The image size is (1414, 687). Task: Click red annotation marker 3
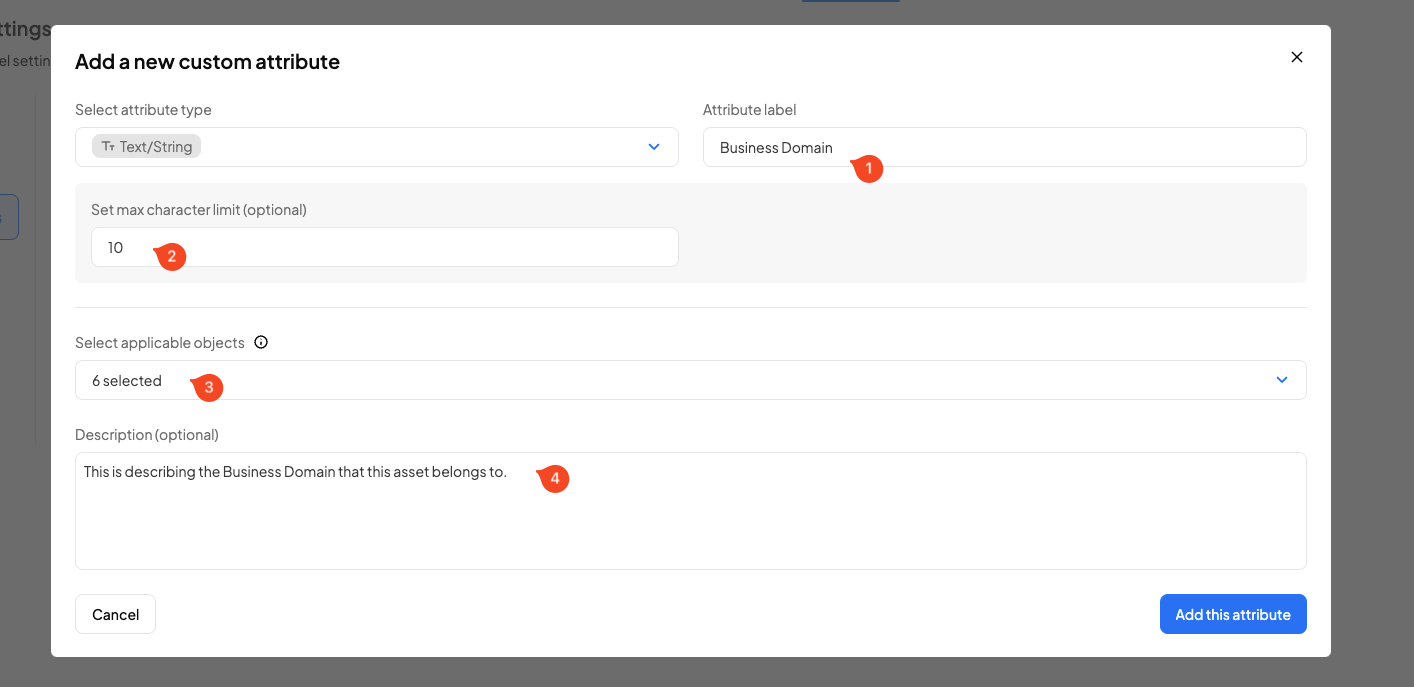pos(208,387)
